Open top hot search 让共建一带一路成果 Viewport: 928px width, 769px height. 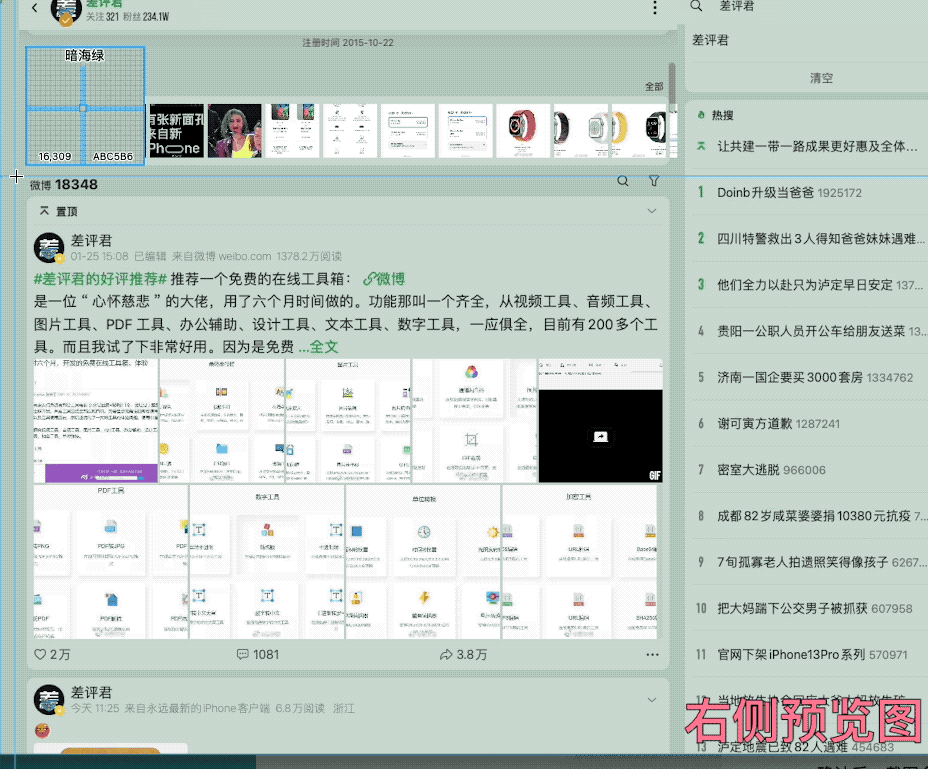click(817, 146)
